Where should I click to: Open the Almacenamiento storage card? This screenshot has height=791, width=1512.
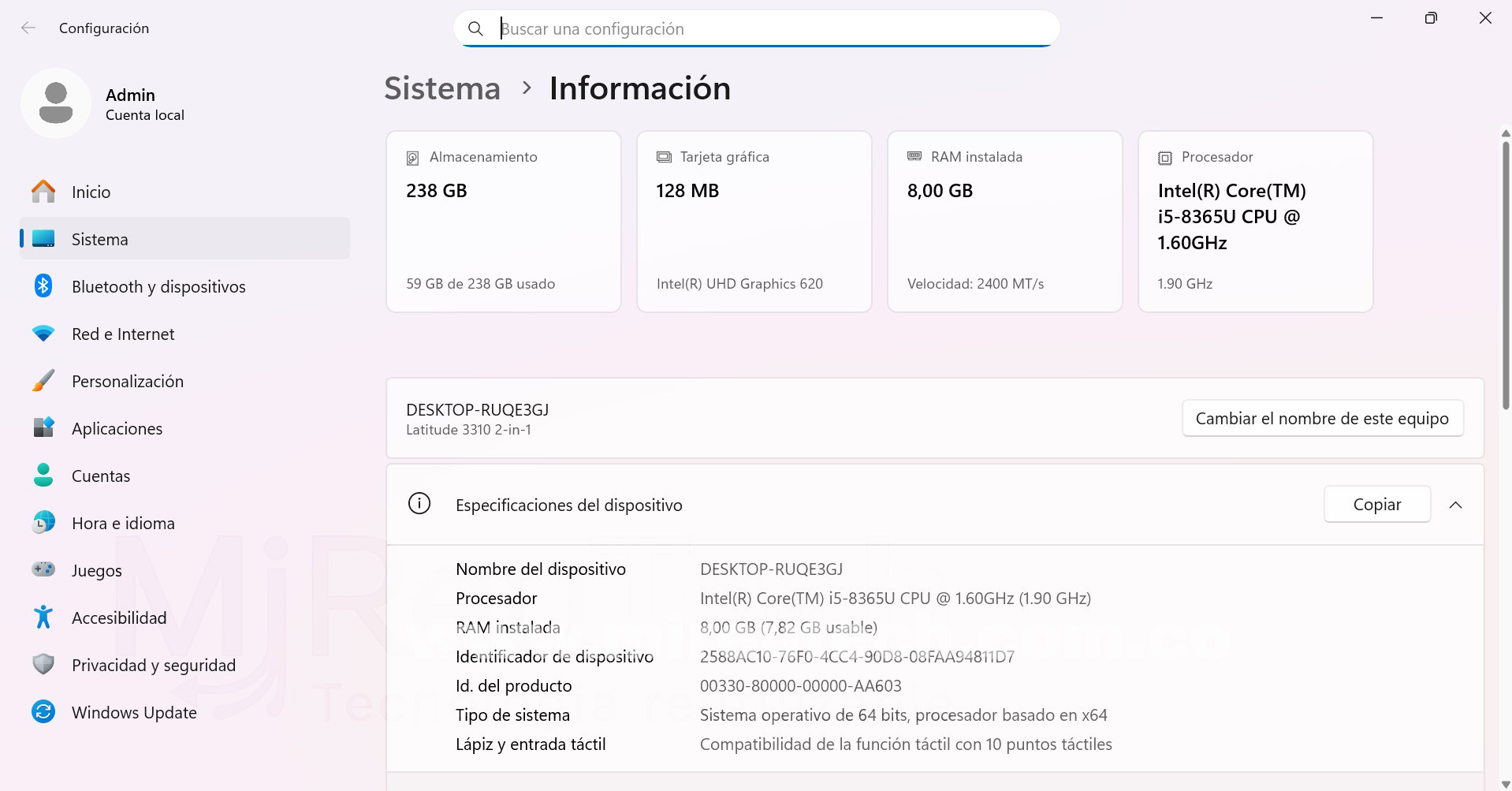[x=504, y=222]
